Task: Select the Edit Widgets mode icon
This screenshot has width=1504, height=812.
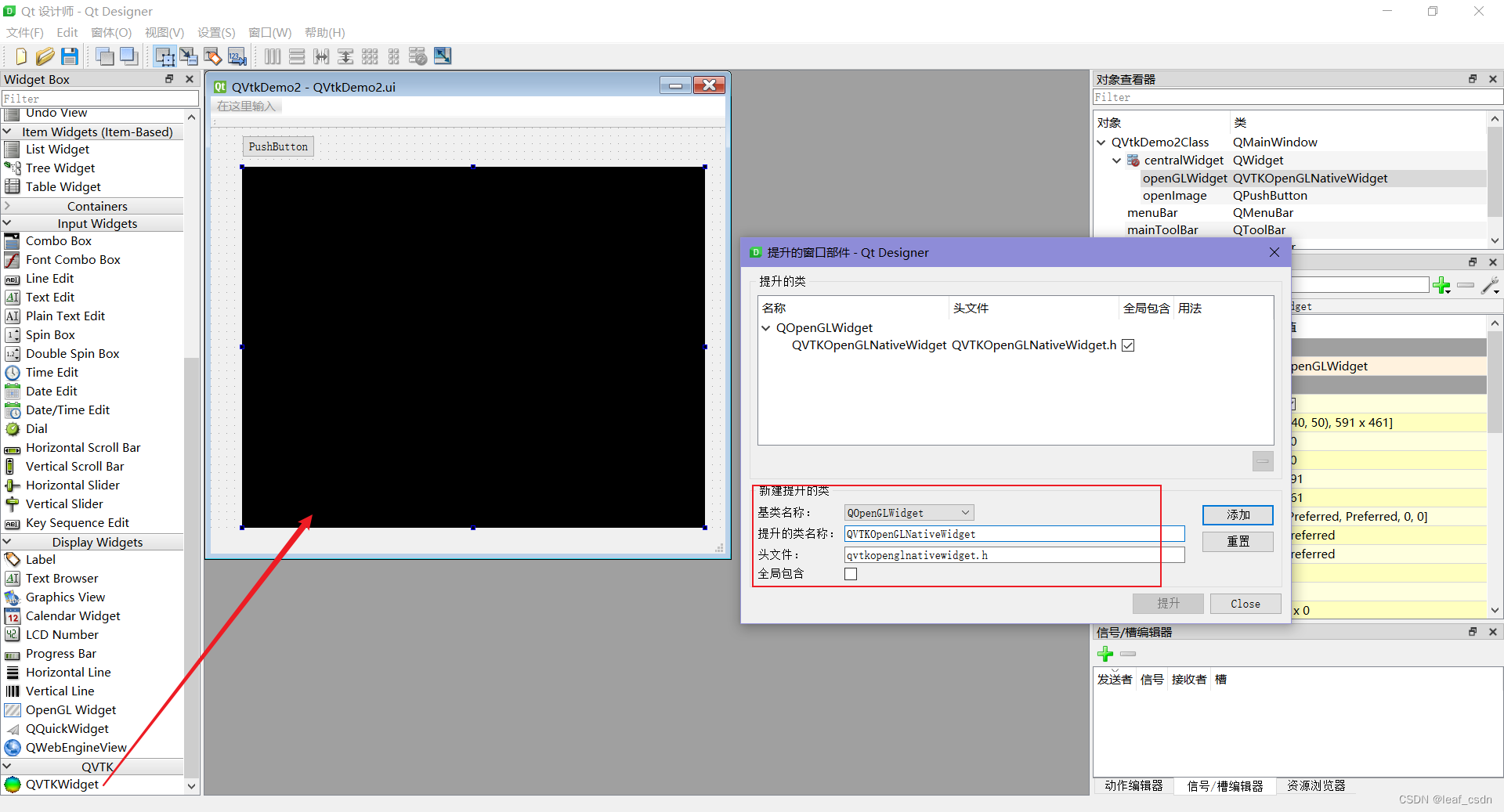Action: point(164,56)
